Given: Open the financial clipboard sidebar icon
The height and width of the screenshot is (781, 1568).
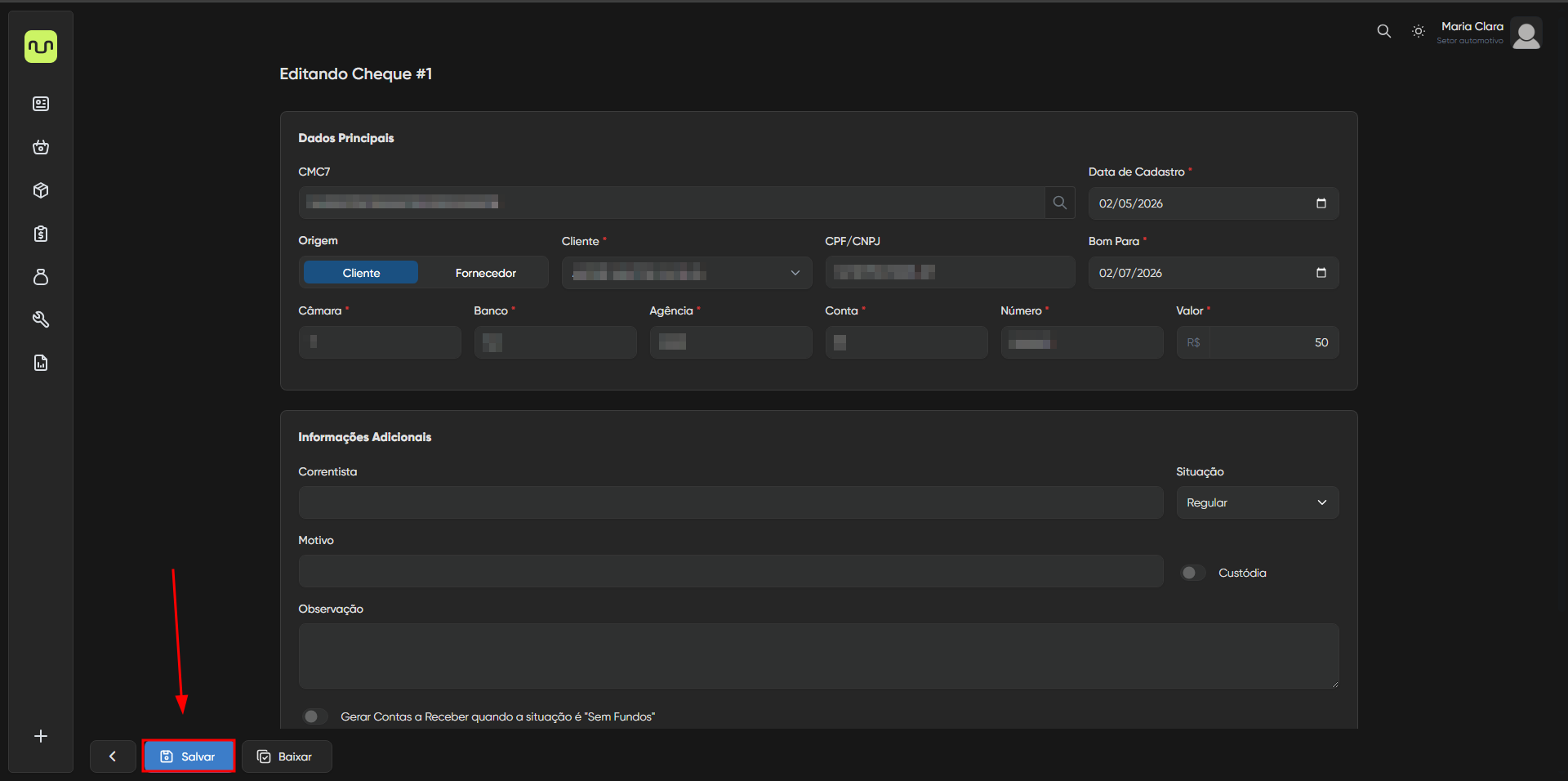Looking at the screenshot, I should pyautogui.click(x=41, y=234).
